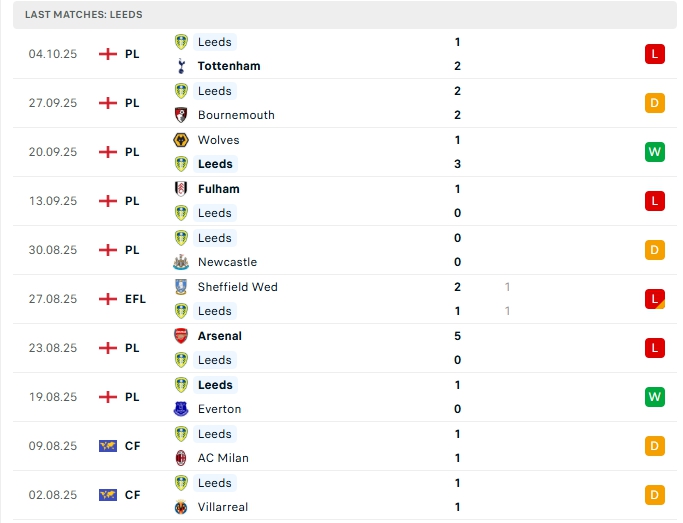
Task: Click the orange D badge for Bournemouth match
Action: pos(655,103)
